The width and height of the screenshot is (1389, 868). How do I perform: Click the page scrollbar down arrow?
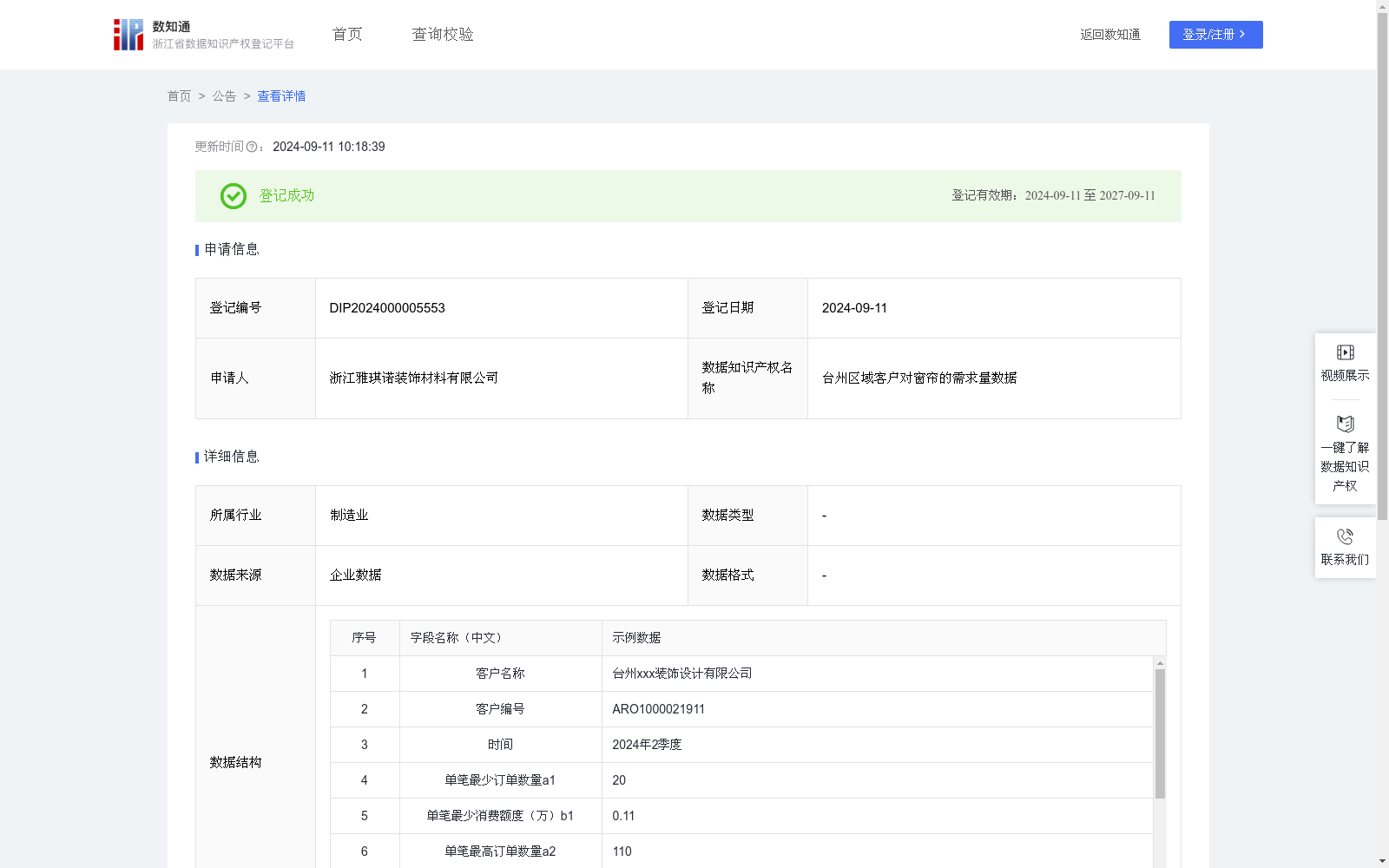(x=1382, y=861)
